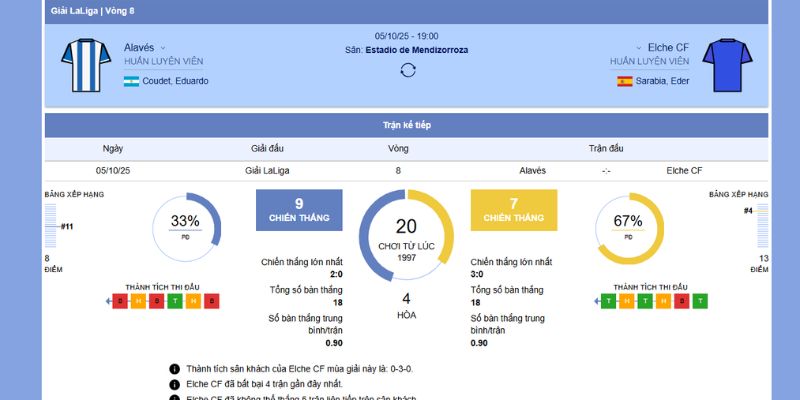
Task: Click the Spain flag beside Sarabia, Eder
Action: click(x=625, y=81)
